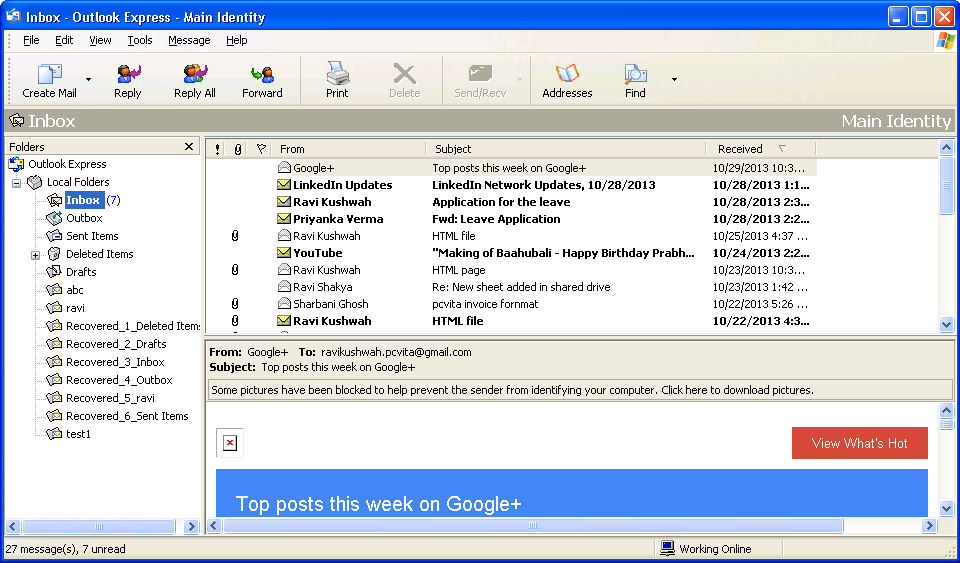Select the Recovered_3_Inbox folder
The image size is (960, 563).
point(115,362)
